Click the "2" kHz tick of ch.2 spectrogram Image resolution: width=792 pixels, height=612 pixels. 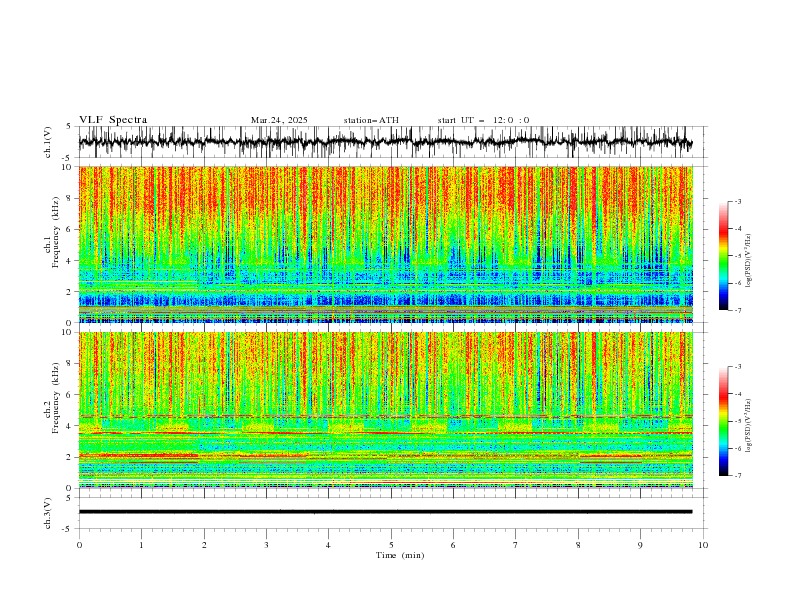(69, 457)
